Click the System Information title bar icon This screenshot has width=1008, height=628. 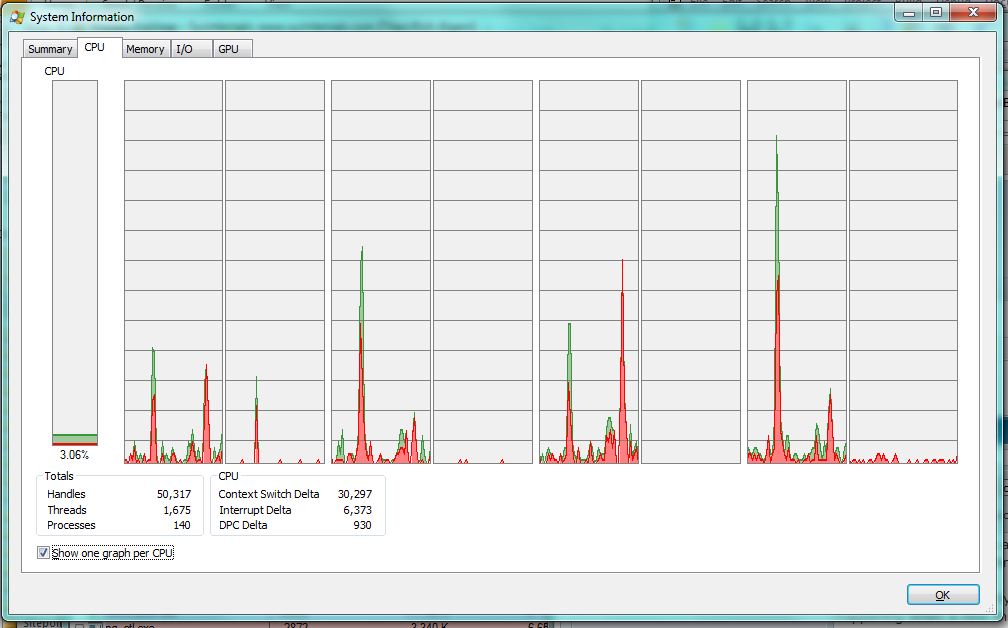(x=17, y=16)
